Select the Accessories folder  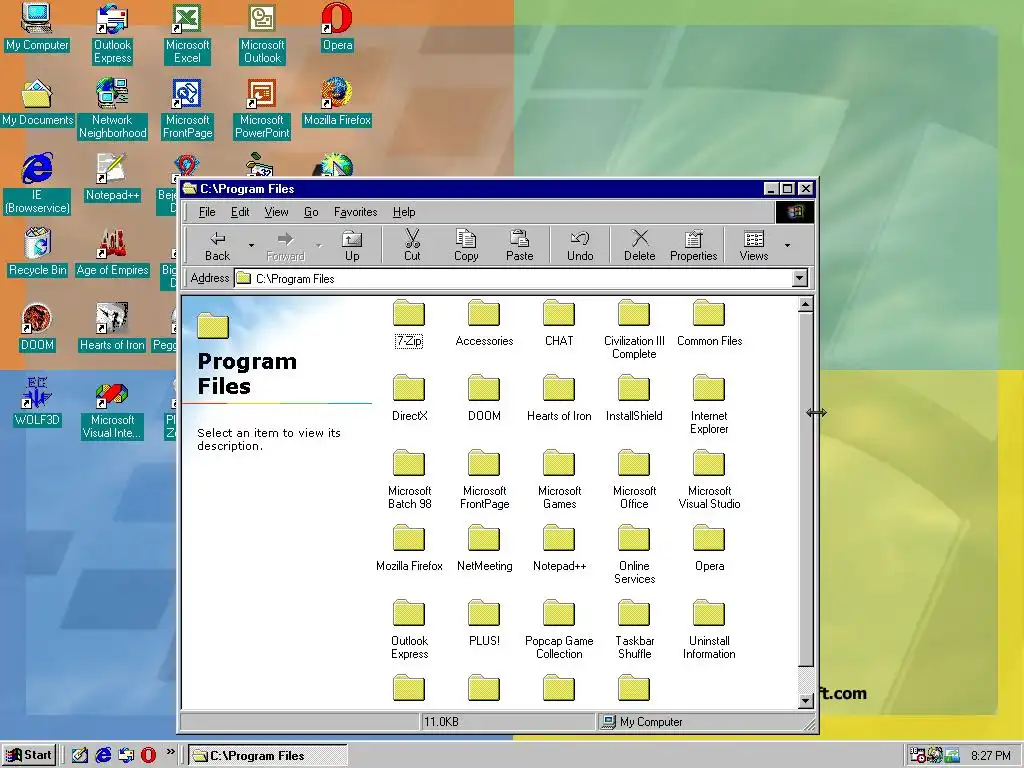(x=484, y=324)
